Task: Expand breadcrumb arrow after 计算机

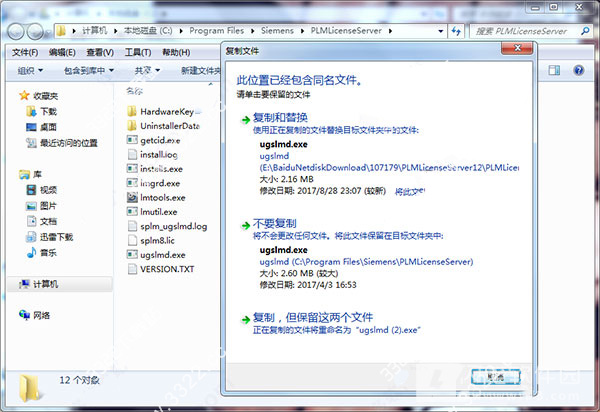Action: [x=115, y=31]
